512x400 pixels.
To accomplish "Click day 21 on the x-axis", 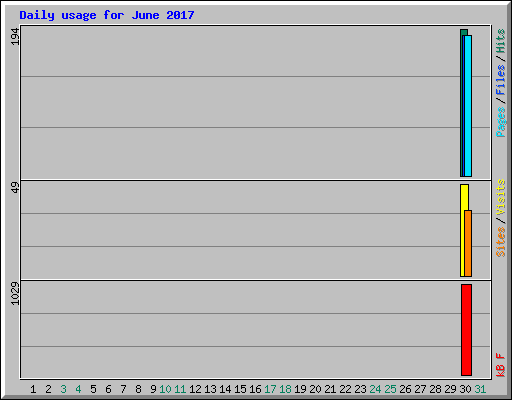I will (x=330, y=389).
